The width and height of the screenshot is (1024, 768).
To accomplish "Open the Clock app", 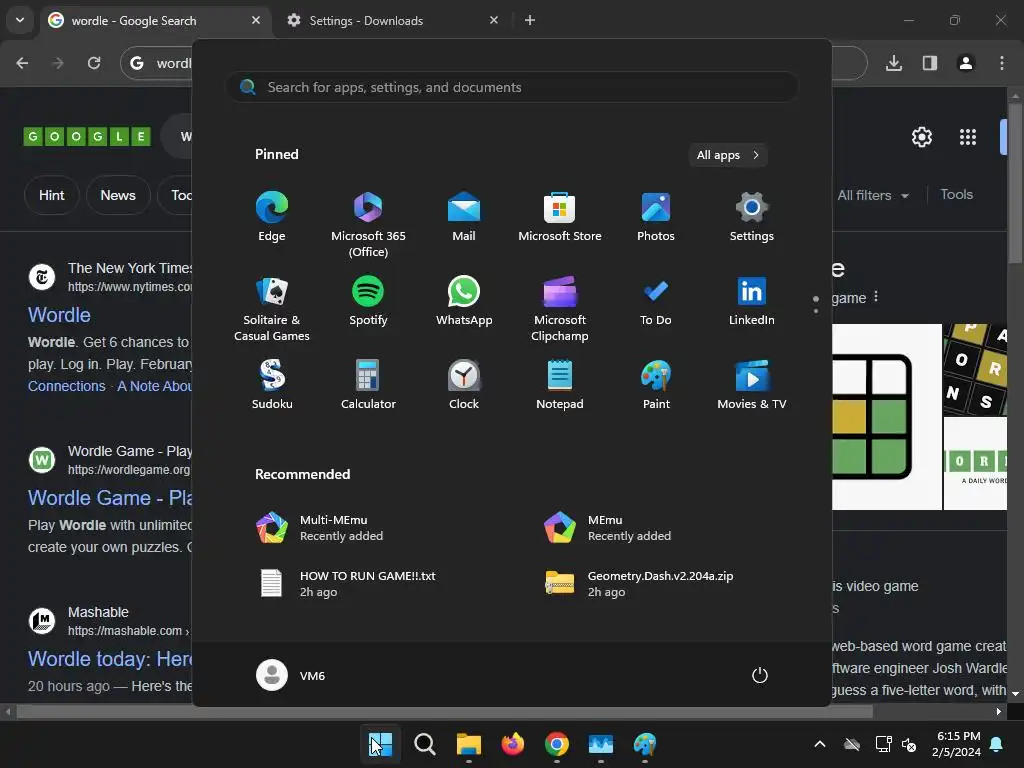I will [x=464, y=385].
